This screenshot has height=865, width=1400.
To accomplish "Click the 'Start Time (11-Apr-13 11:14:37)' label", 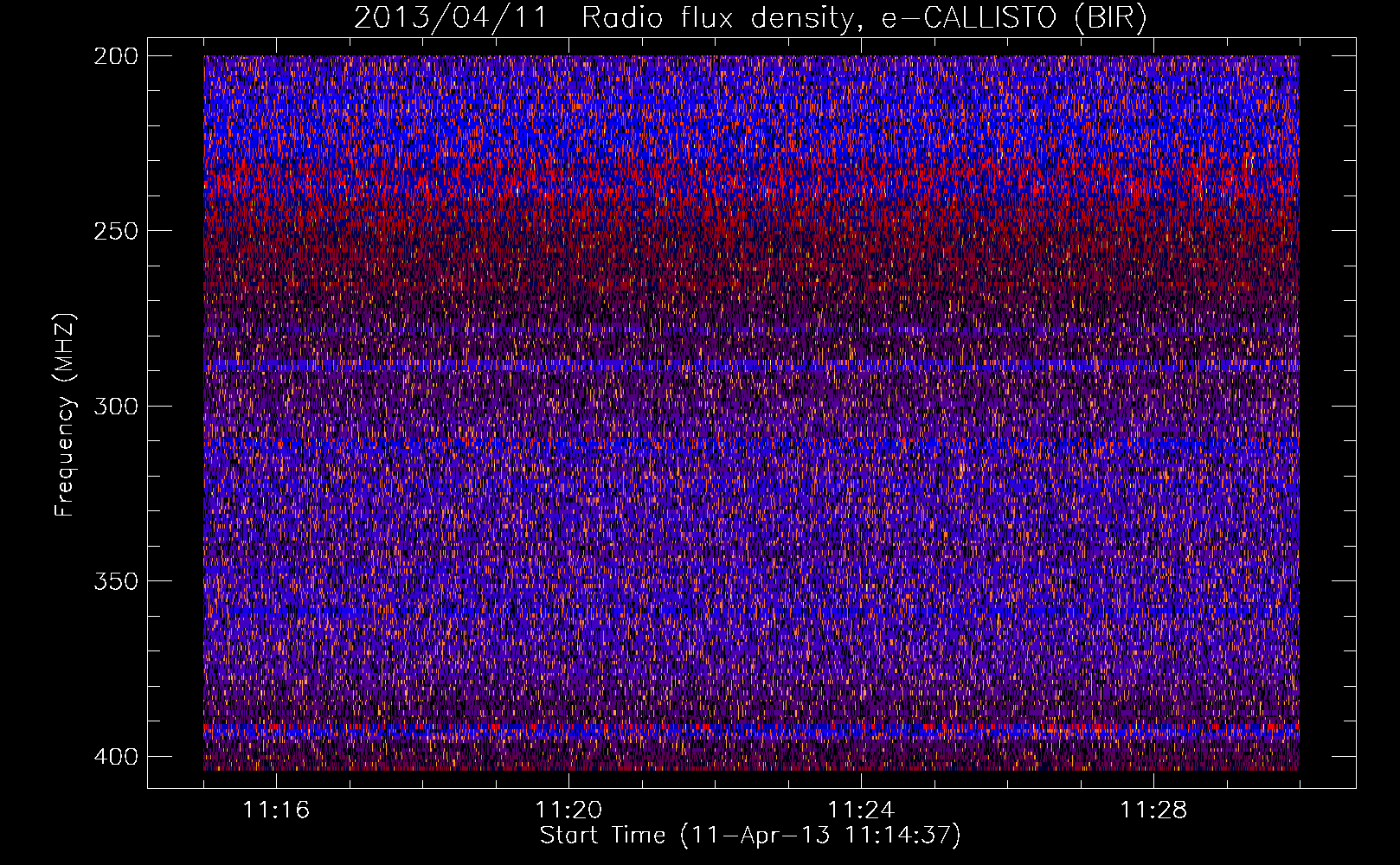I will click(x=750, y=836).
